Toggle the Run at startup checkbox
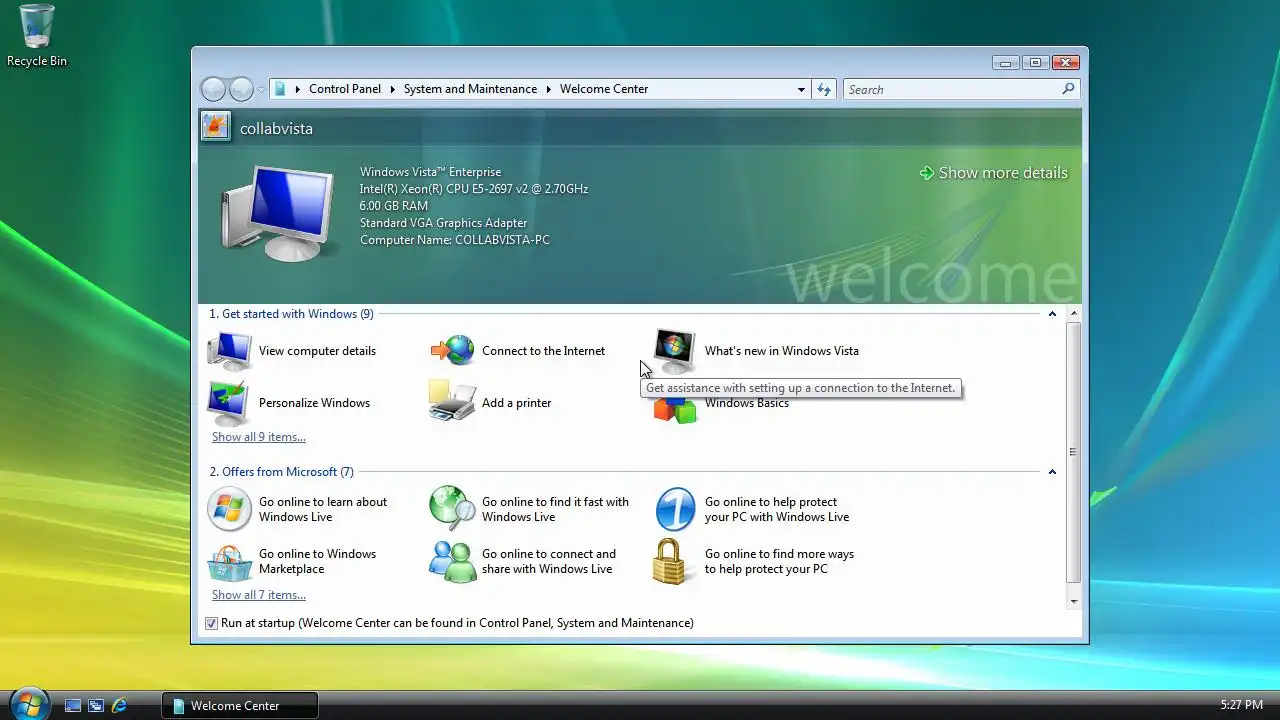 coord(211,623)
